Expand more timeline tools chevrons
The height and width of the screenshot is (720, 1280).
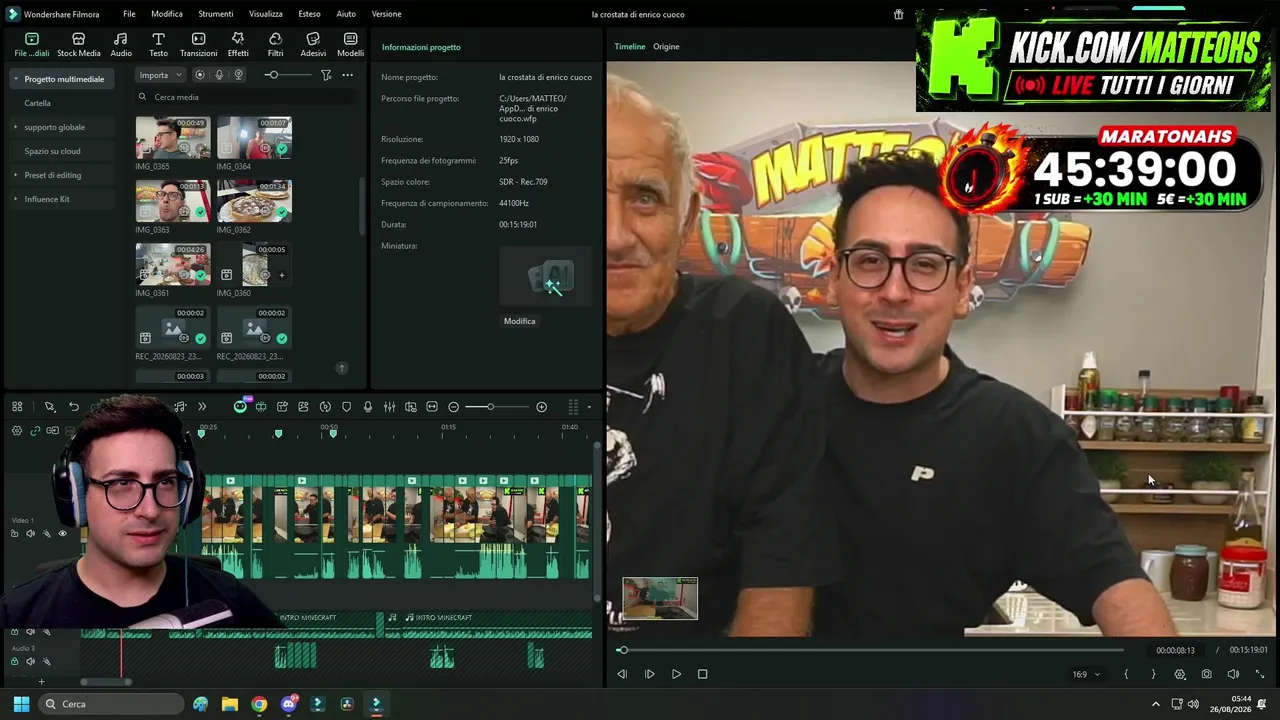[202, 407]
